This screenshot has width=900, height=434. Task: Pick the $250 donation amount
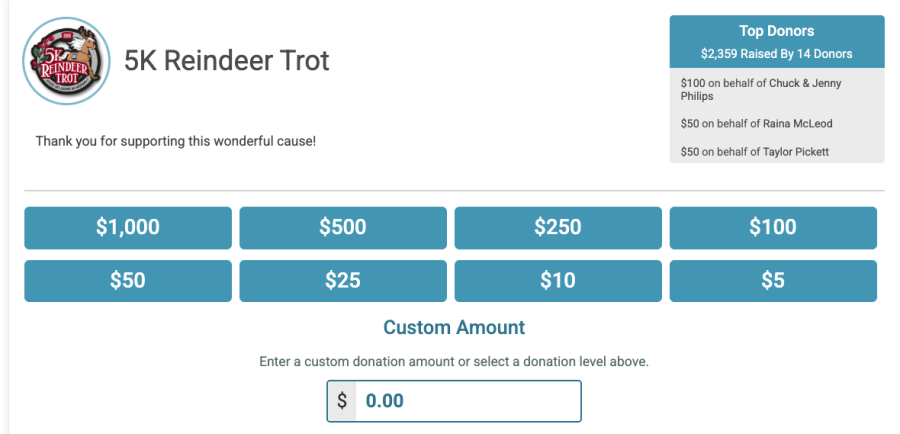(x=558, y=228)
